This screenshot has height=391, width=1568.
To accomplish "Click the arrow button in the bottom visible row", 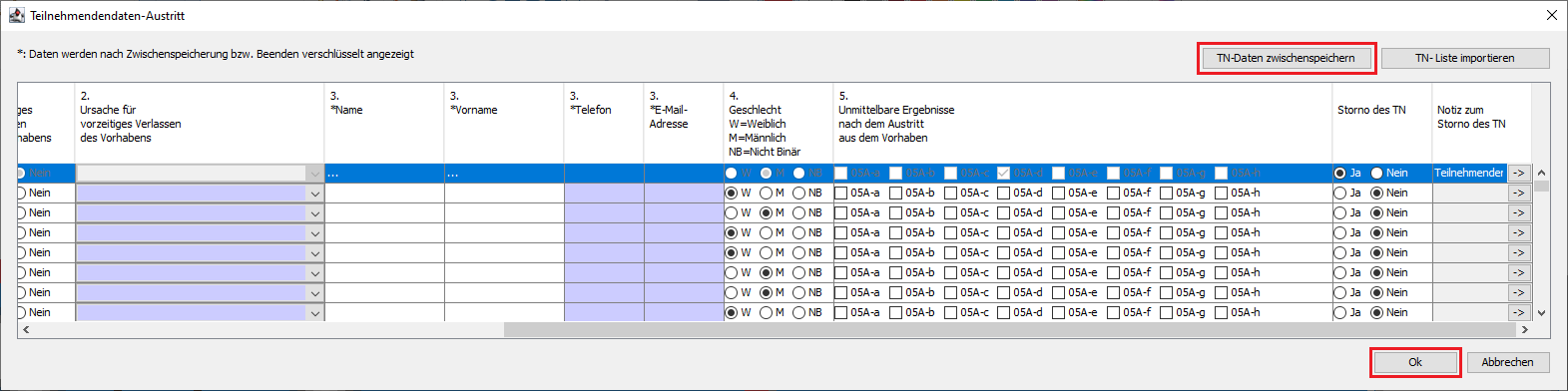I will [x=1518, y=312].
